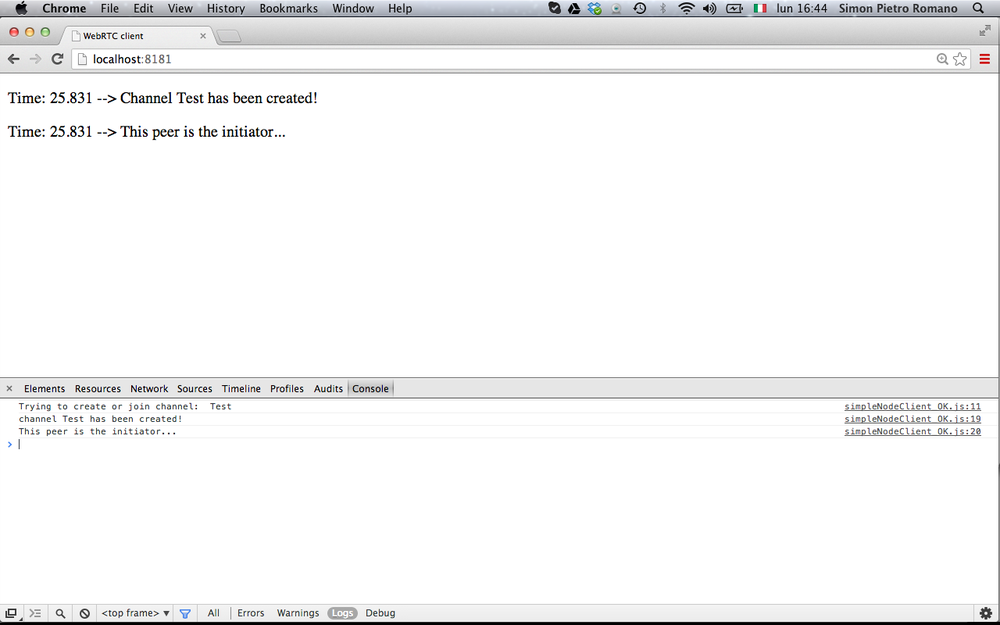Open the Chrome customization menu
Viewport: 1000px width, 625px height.
coord(984,59)
